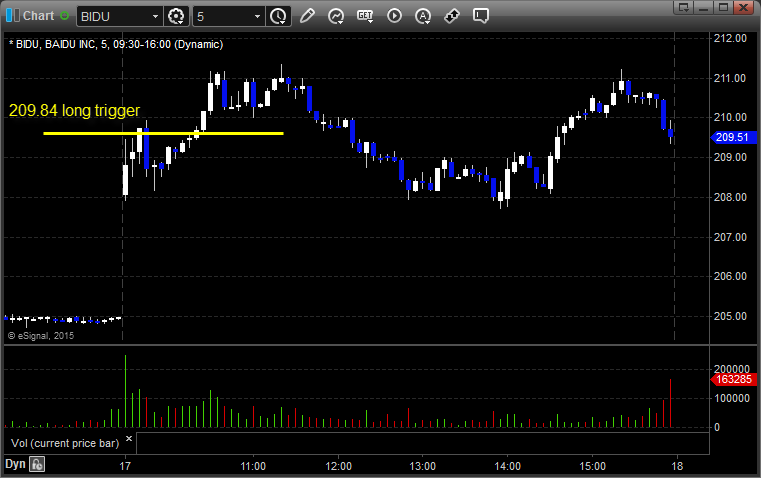Open the circled A alerts menu
Screen dimensions: 761x478
click(x=423, y=16)
